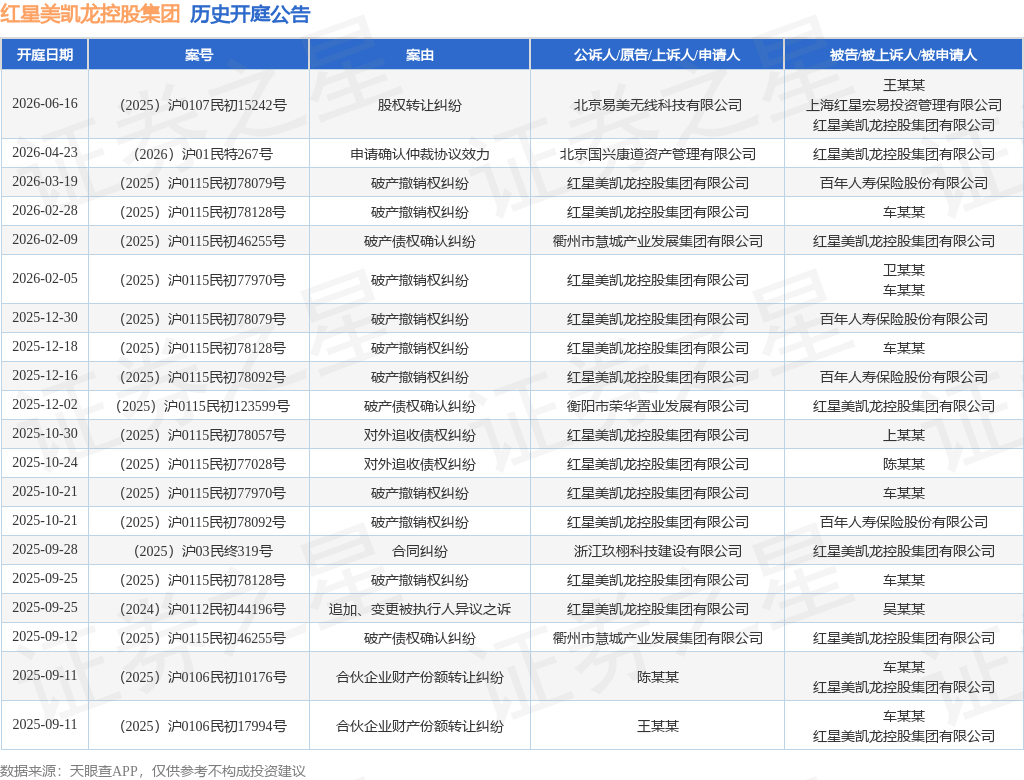
Task: Click 北京易美无线科技有限公司 plaintiff cell
Action: [658, 105]
